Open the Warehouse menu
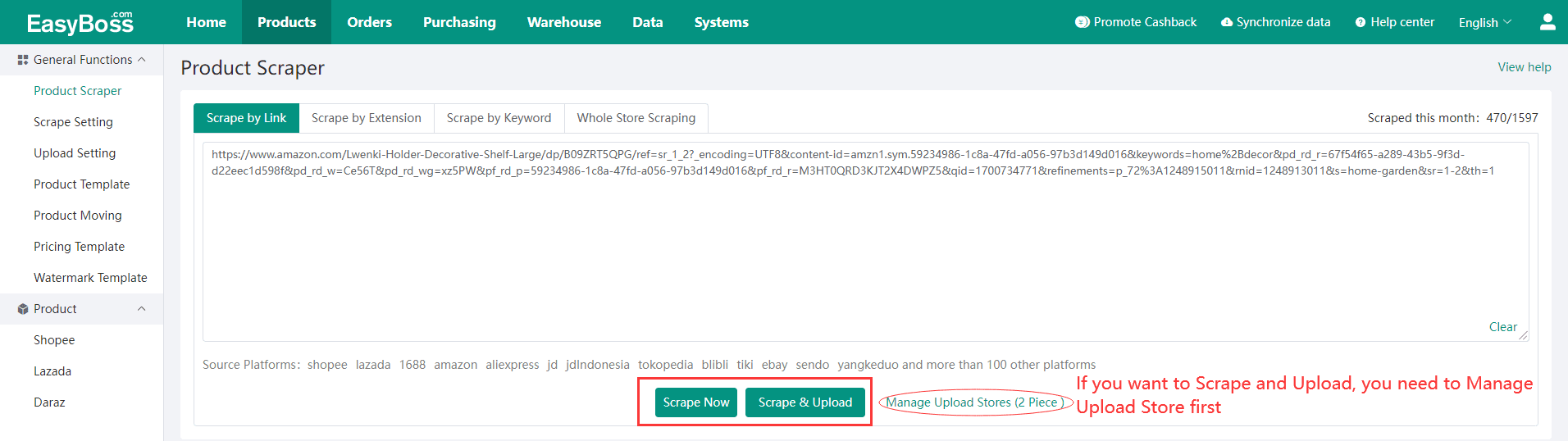This screenshot has width=1568, height=441. 564,22
